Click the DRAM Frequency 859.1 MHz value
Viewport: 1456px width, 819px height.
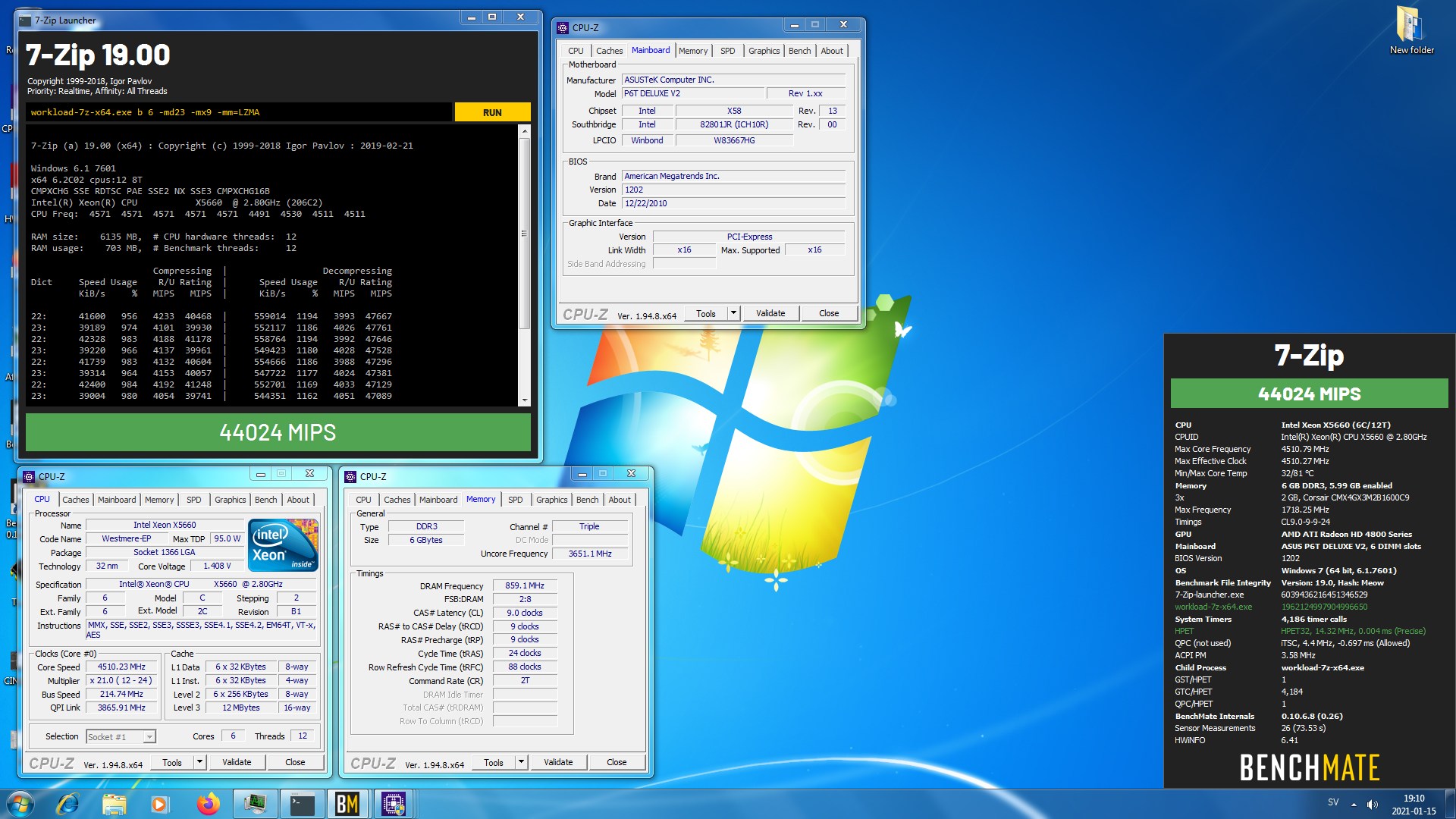coord(525,586)
